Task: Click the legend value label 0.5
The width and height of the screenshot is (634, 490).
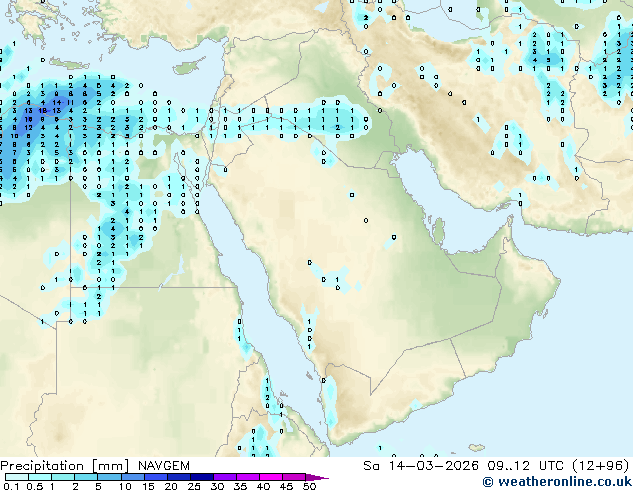Action: (x=35, y=486)
